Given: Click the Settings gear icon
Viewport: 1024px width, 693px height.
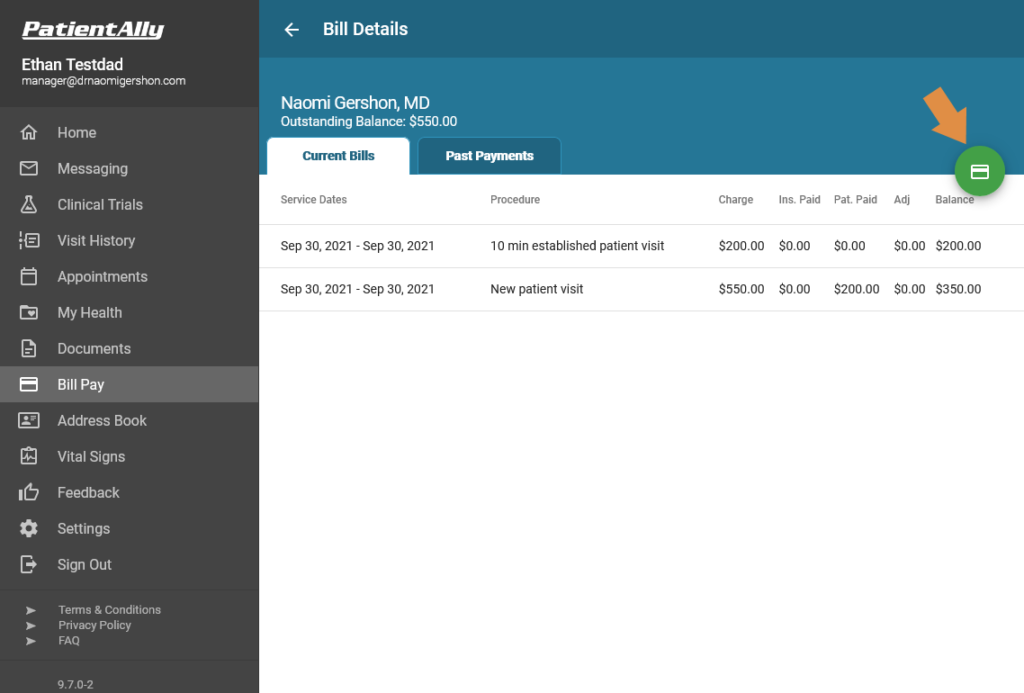Looking at the screenshot, I should click(x=29, y=528).
